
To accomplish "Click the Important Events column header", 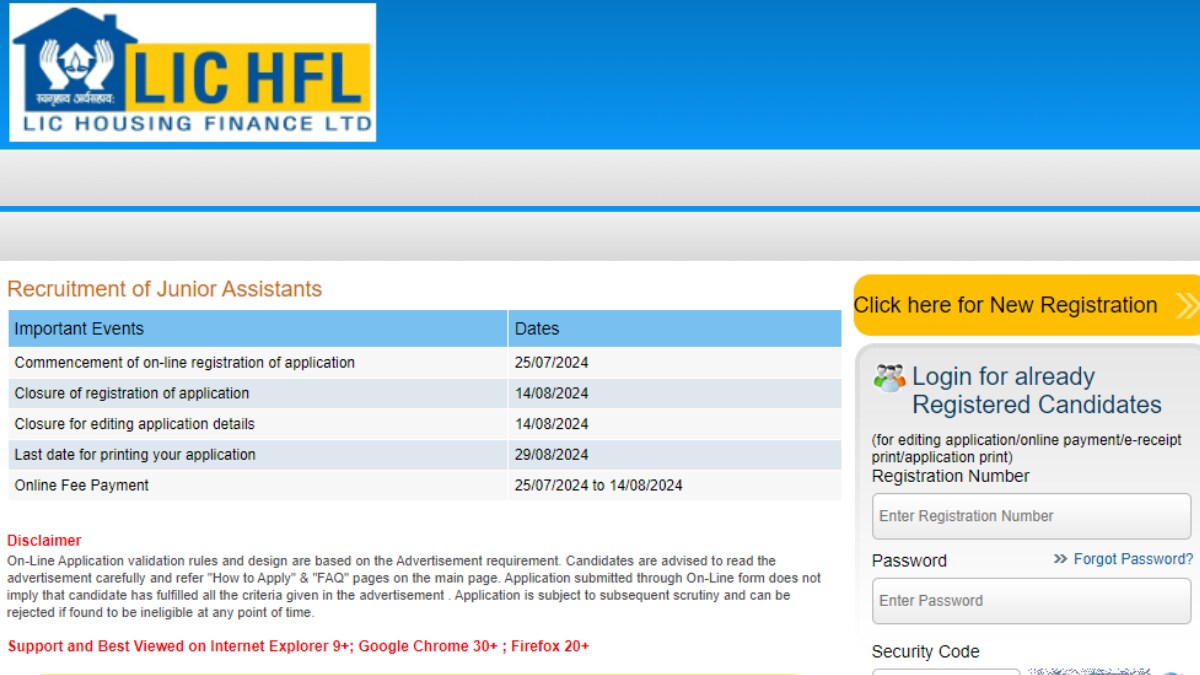I will click(258, 328).
